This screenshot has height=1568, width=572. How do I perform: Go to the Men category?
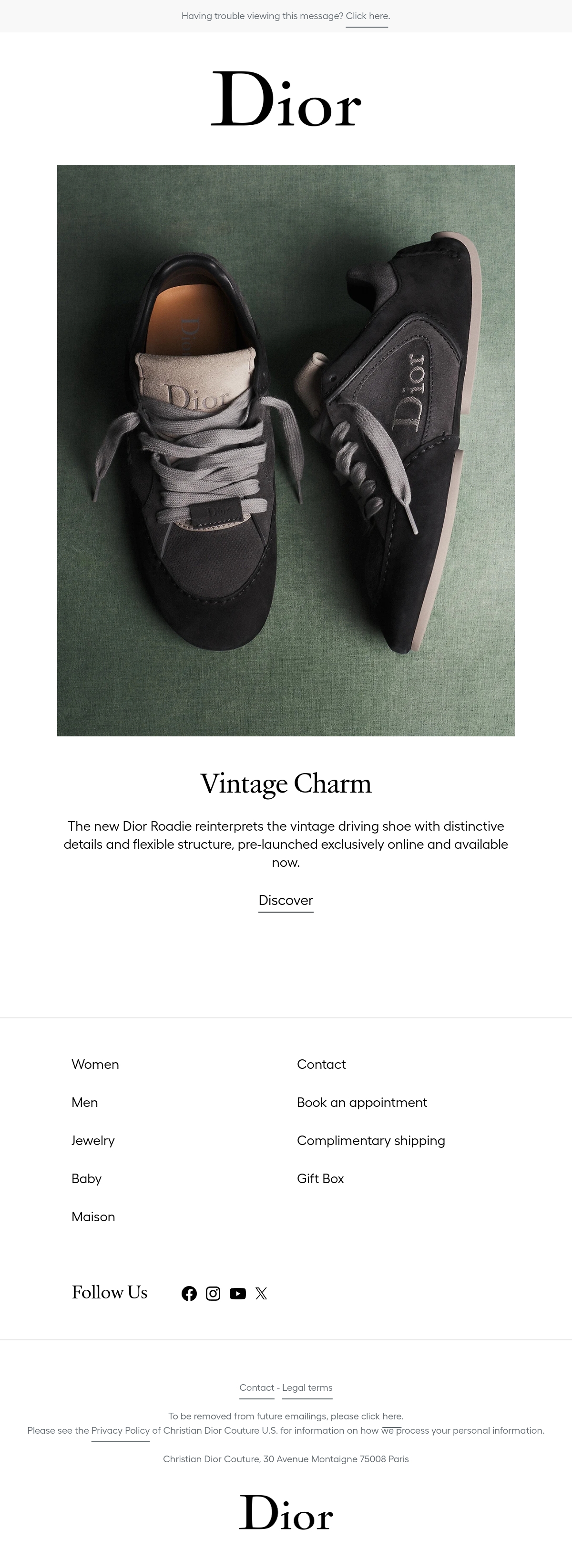pos(85,1102)
